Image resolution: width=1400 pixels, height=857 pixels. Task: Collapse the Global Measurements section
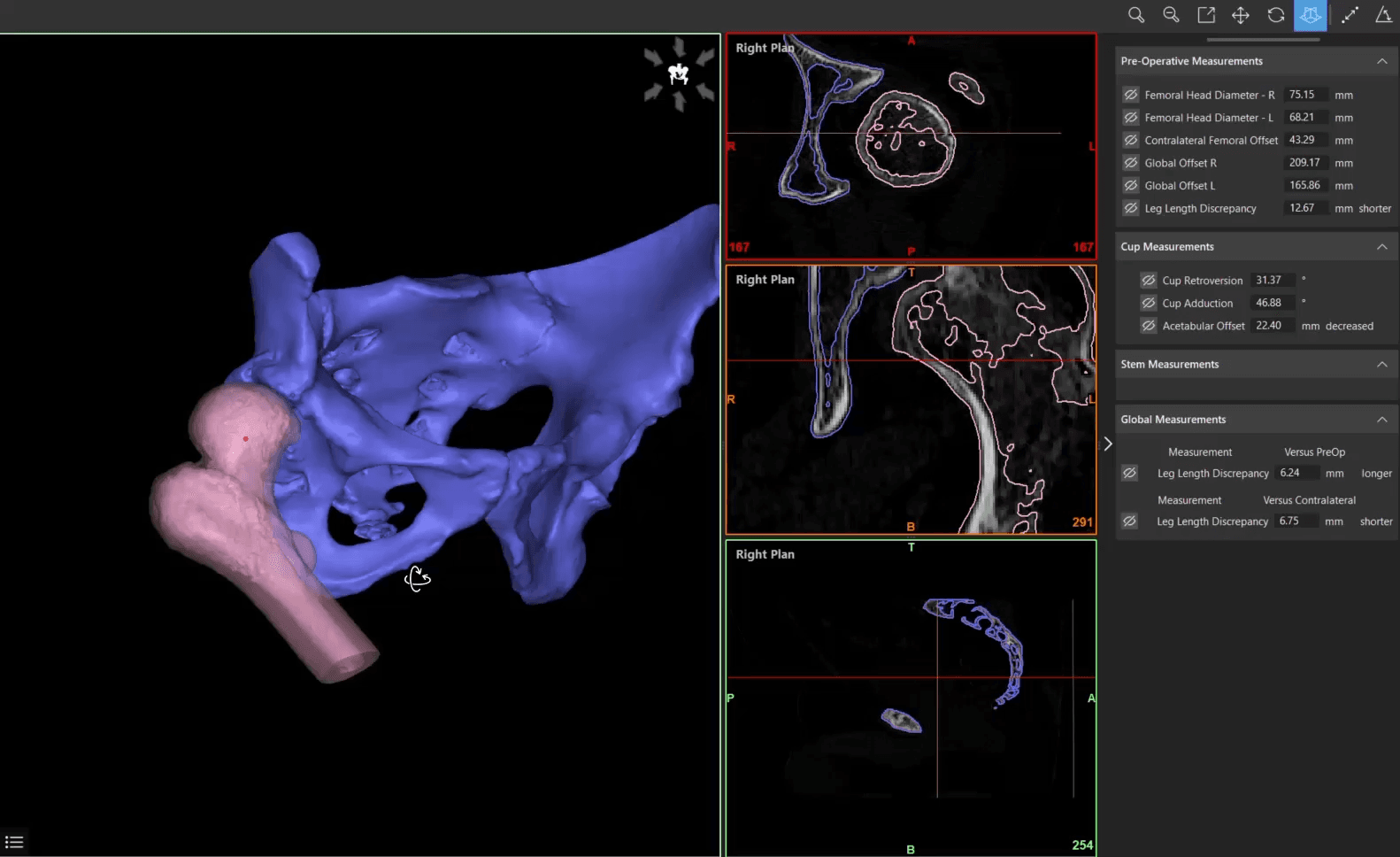pos(1382,420)
